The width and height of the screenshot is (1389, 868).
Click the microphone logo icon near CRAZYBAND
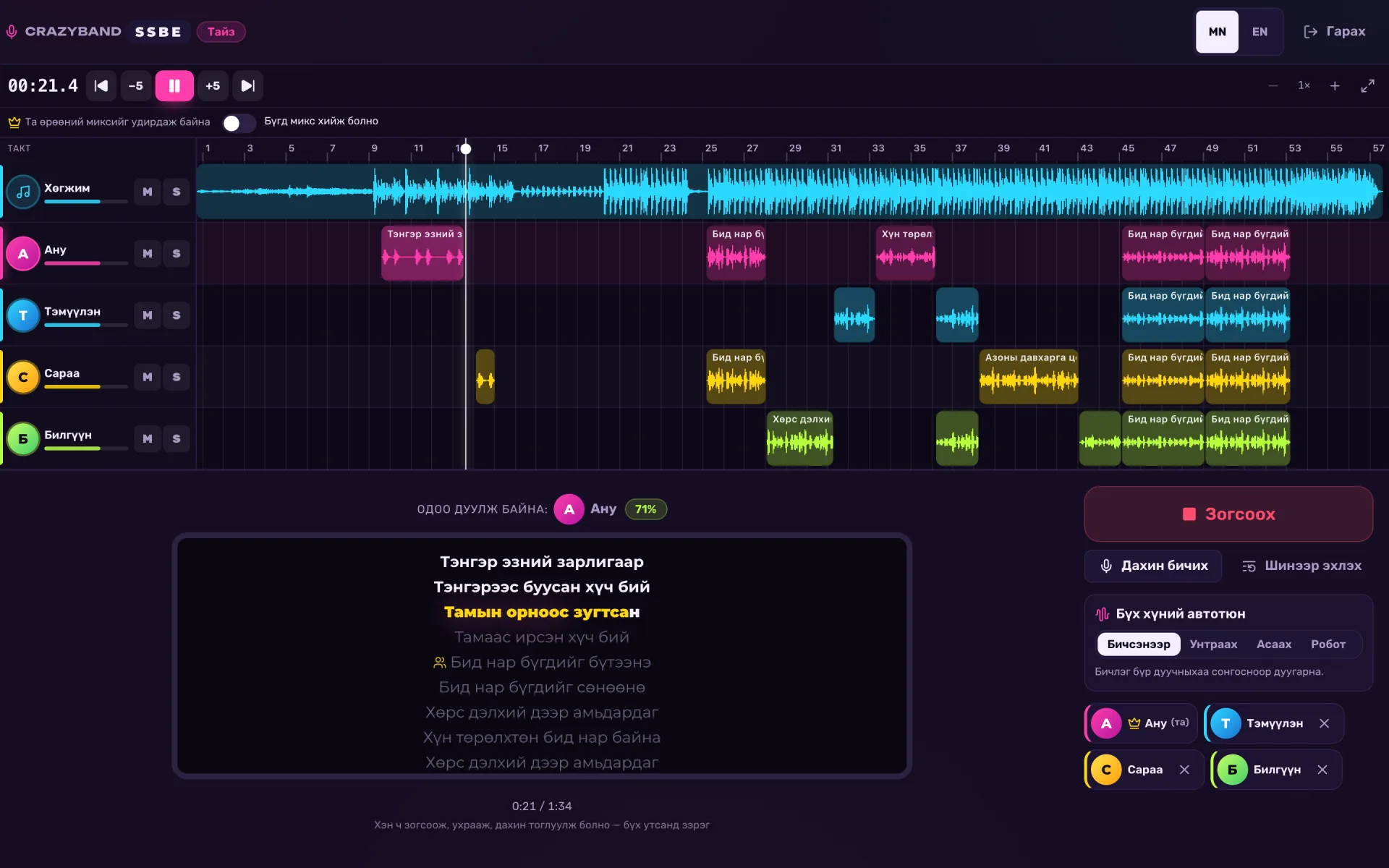(x=12, y=32)
